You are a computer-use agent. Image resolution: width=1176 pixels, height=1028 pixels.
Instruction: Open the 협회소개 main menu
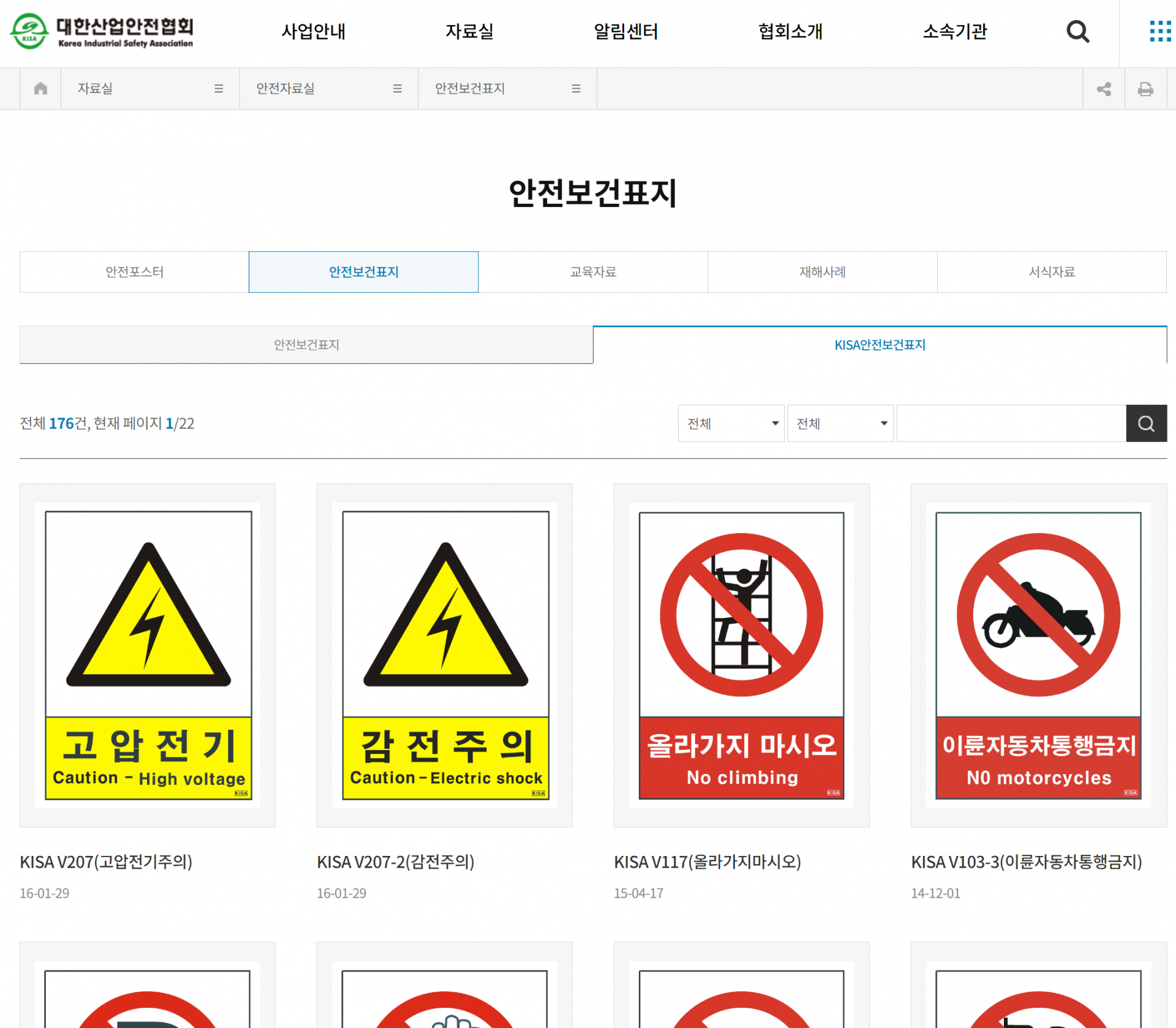[x=791, y=32]
